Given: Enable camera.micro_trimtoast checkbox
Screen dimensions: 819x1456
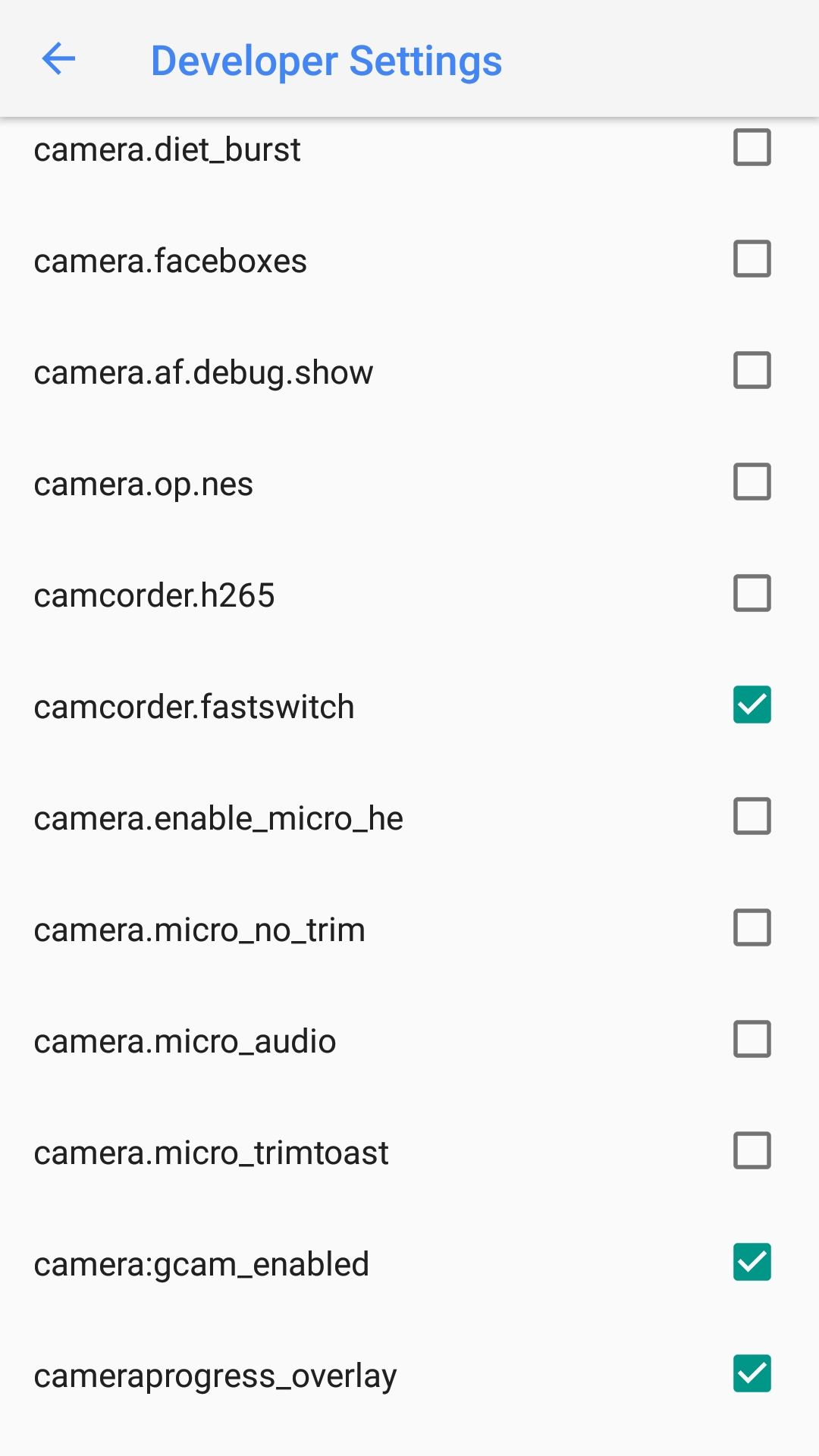Looking at the screenshot, I should (x=752, y=1150).
